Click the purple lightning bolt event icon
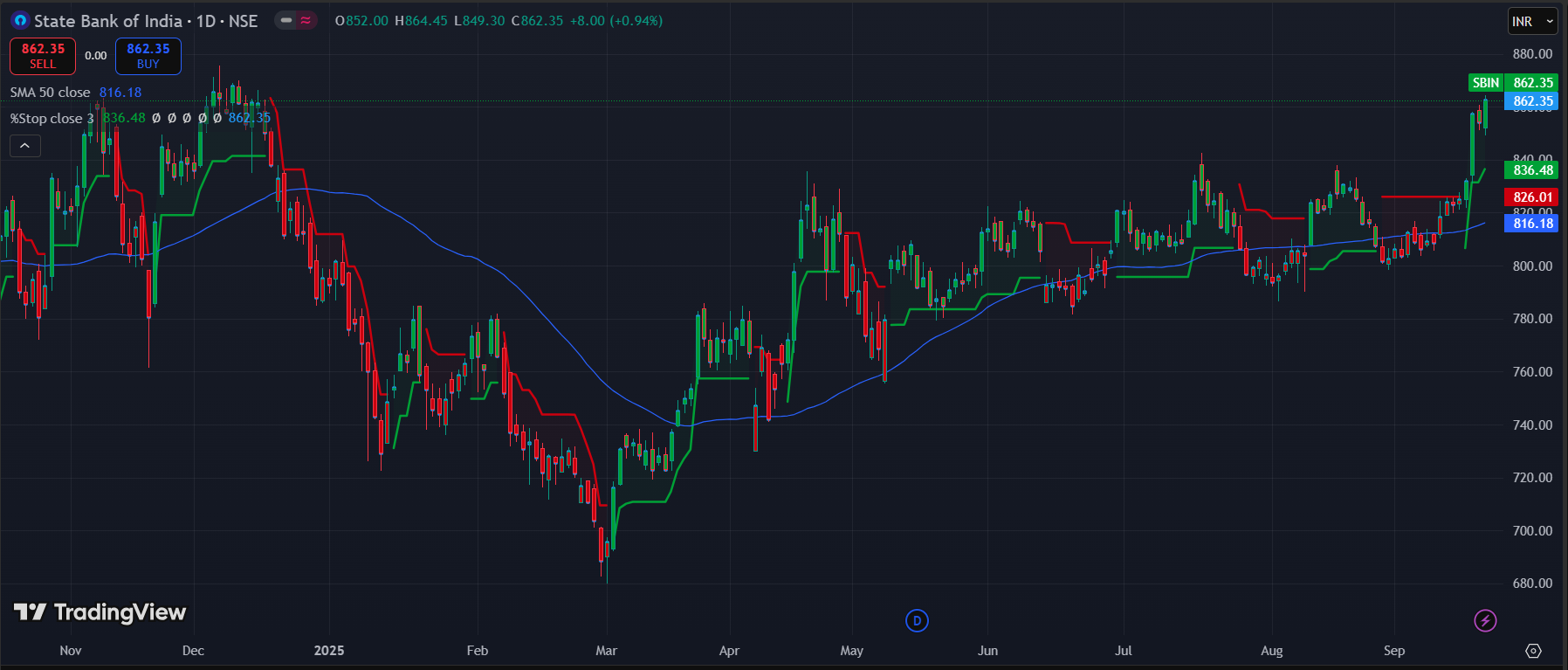1568x670 pixels. (x=1485, y=620)
